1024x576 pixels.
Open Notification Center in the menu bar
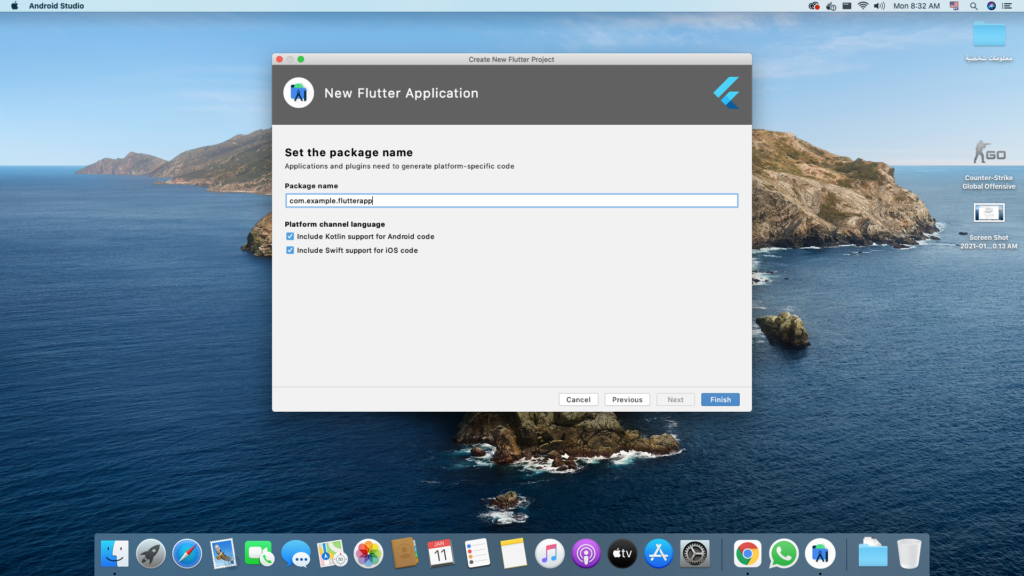click(1008, 6)
